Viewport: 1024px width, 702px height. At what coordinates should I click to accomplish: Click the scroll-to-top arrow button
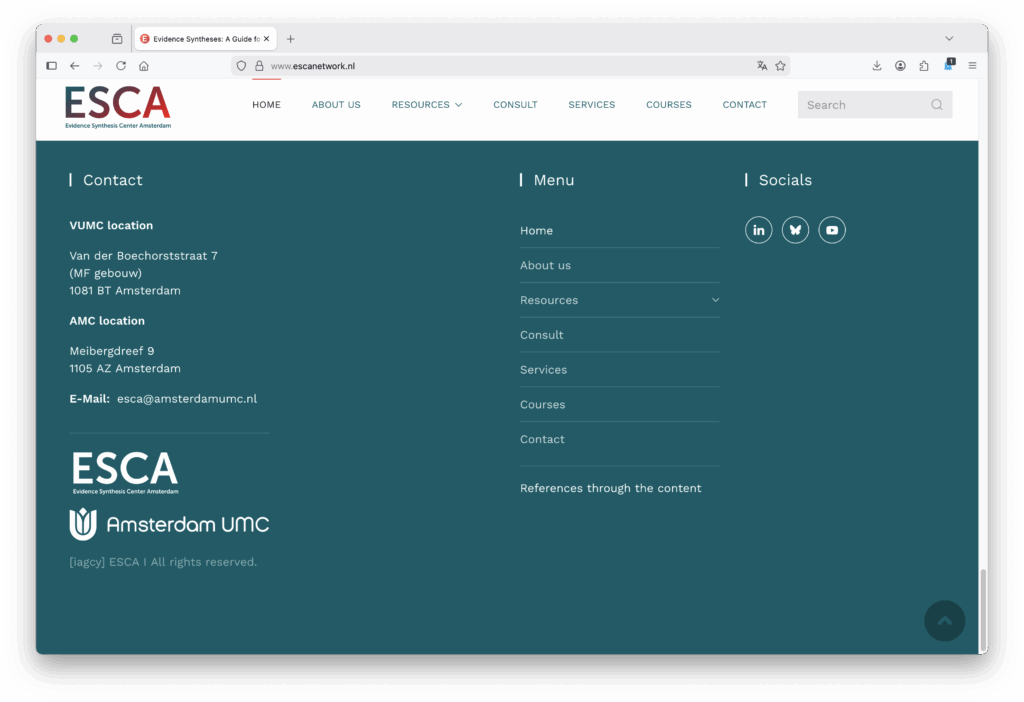[x=944, y=621]
